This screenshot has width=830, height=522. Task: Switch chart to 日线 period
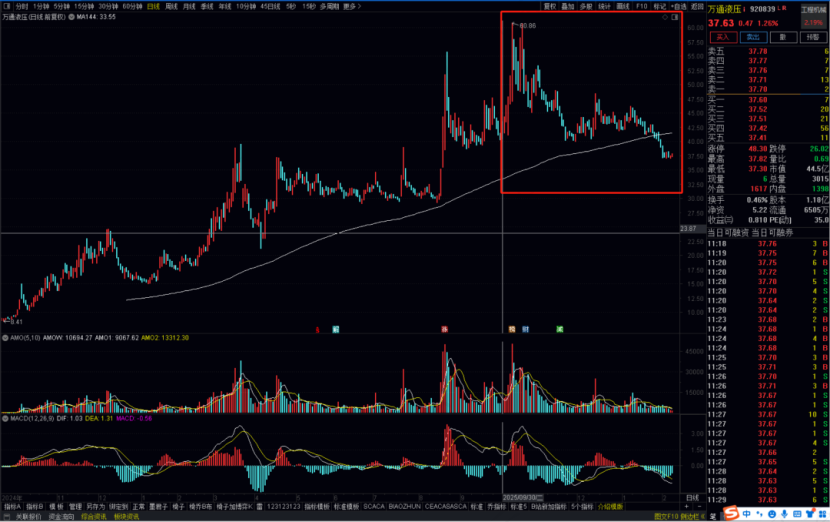click(x=153, y=5)
